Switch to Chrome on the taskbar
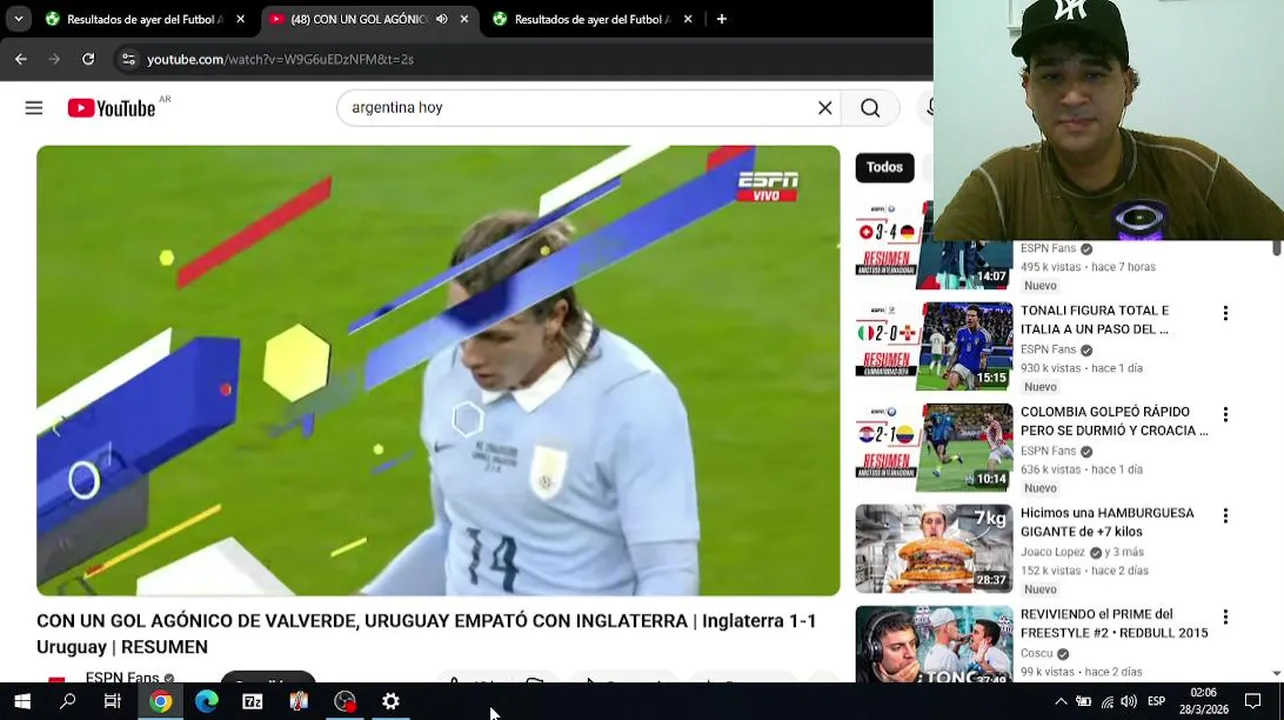Screen dimensions: 1284x720 pyautogui.click(x=160, y=702)
